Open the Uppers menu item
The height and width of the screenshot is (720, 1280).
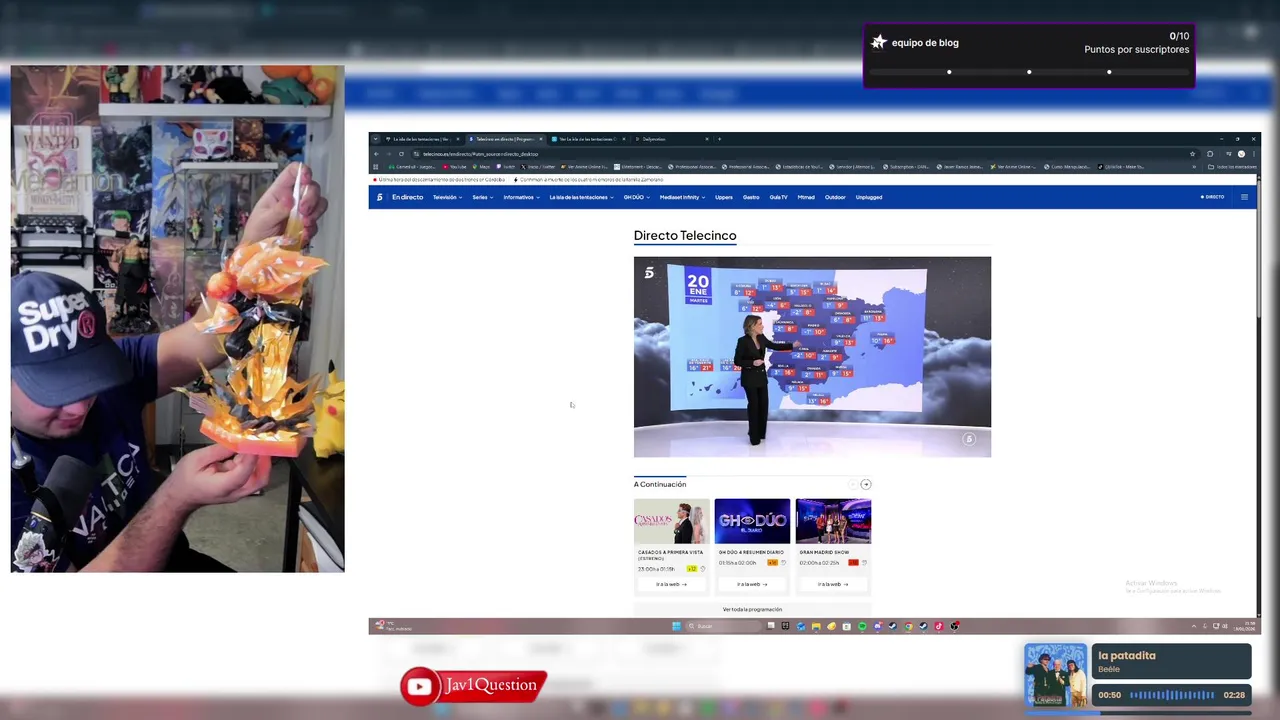[x=724, y=197]
